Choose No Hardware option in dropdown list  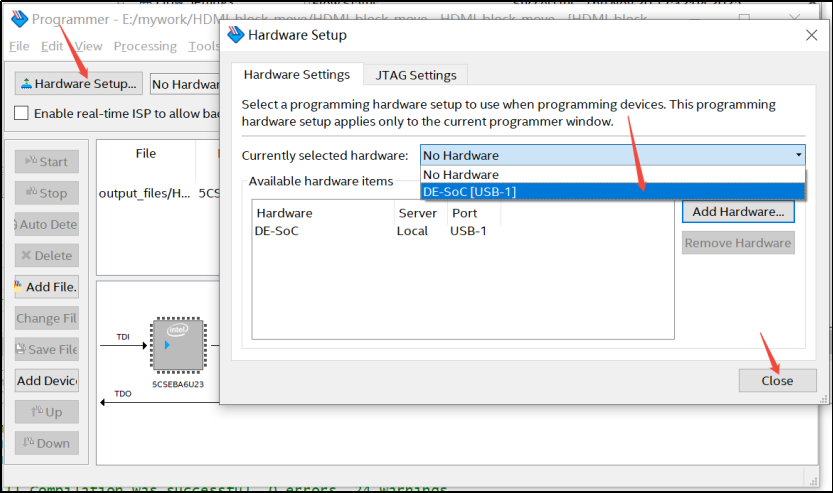[613, 175]
